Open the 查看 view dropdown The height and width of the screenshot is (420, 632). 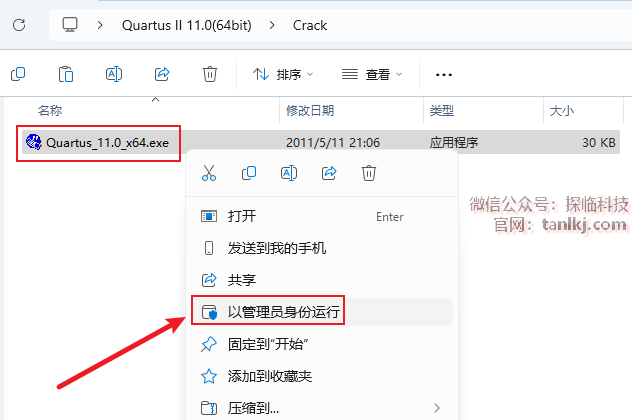[x=372, y=75]
